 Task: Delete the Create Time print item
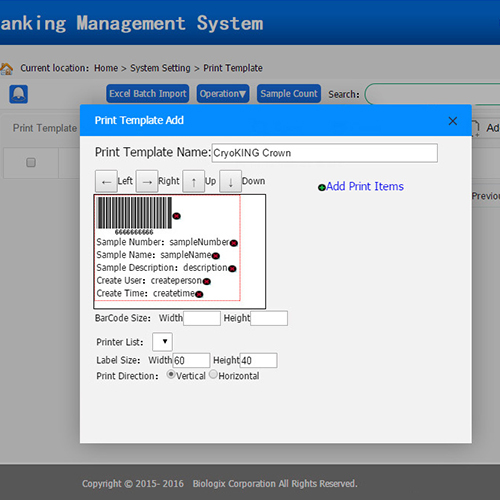pyautogui.click(x=199, y=294)
